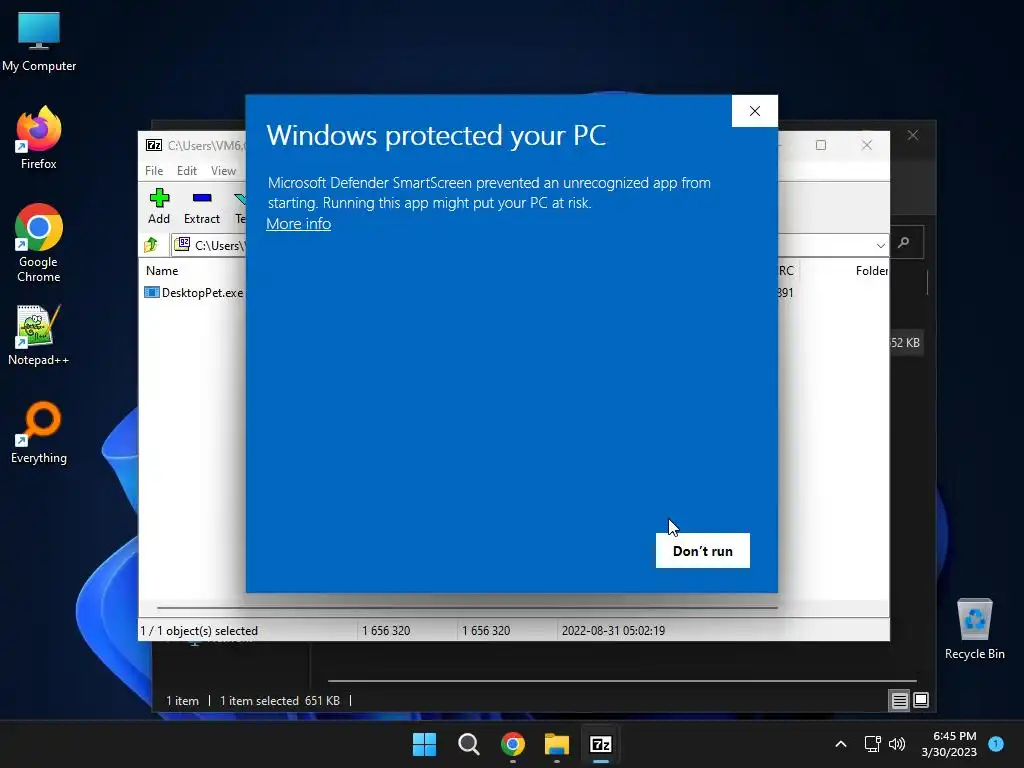Open the Recycle Bin desktop icon
The image size is (1024, 768).
pyautogui.click(x=974, y=629)
